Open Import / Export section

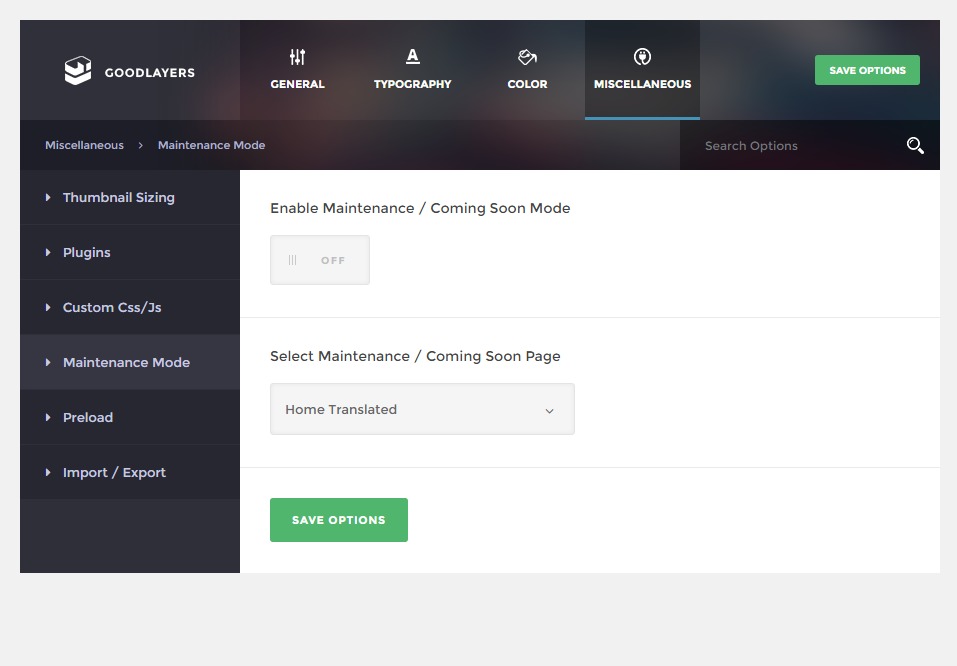[x=130, y=472]
